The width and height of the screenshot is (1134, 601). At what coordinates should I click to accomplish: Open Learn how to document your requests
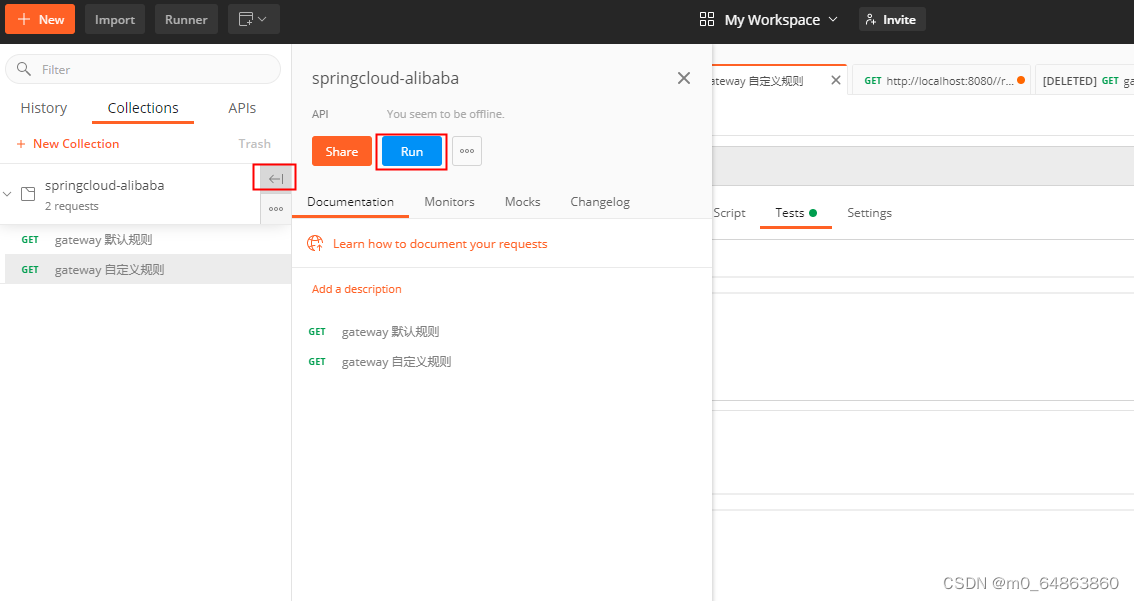[440, 244]
